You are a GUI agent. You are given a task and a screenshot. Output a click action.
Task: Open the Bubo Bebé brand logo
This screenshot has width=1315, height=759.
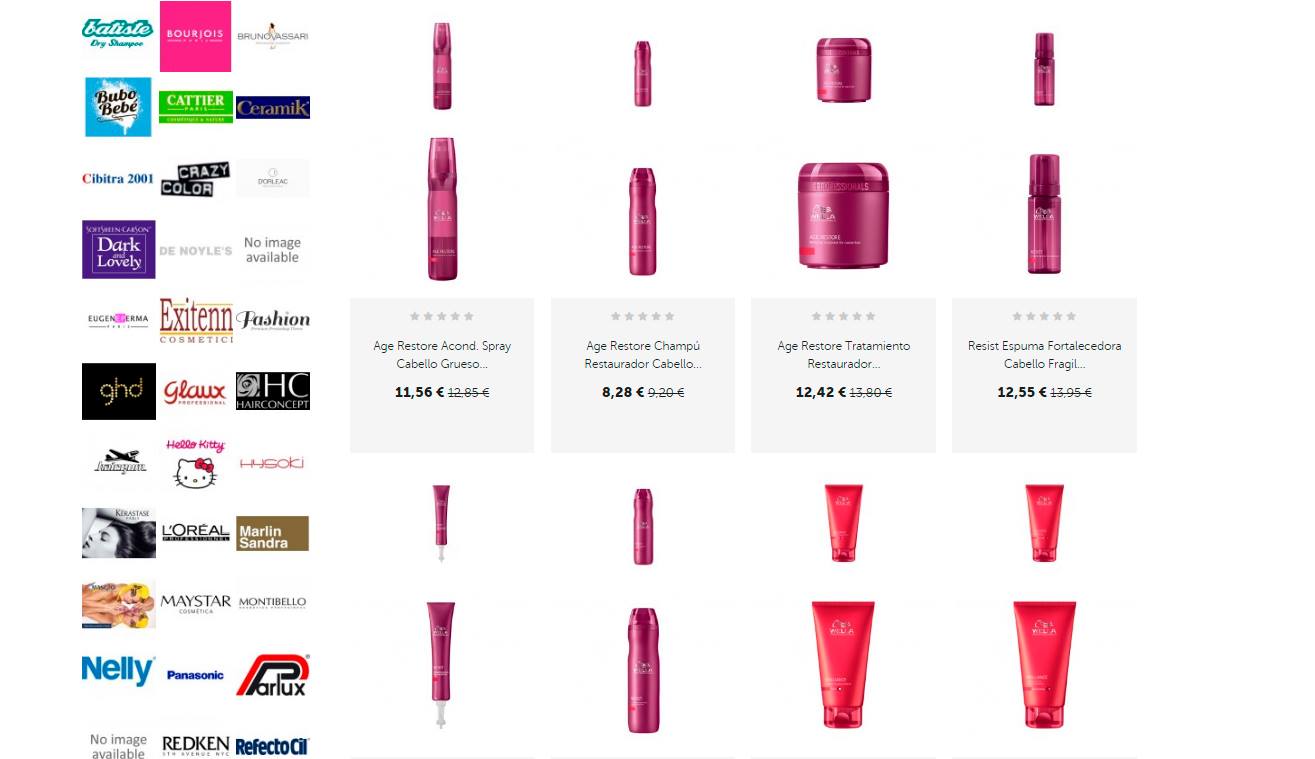pyautogui.click(x=118, y=107)
